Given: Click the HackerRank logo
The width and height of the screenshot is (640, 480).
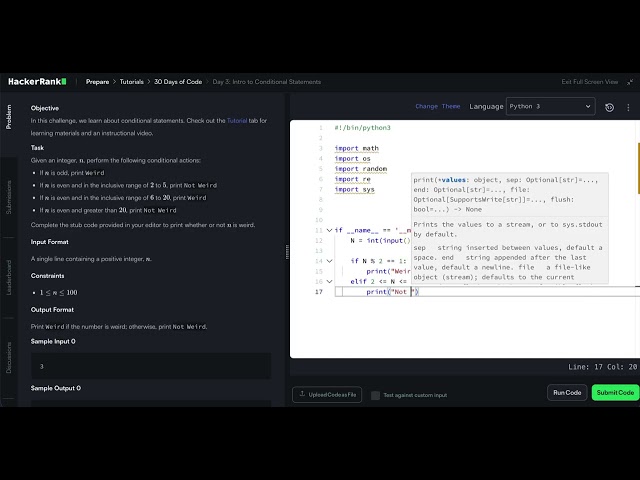Looking at the screenshot, I should pos(37,82).
